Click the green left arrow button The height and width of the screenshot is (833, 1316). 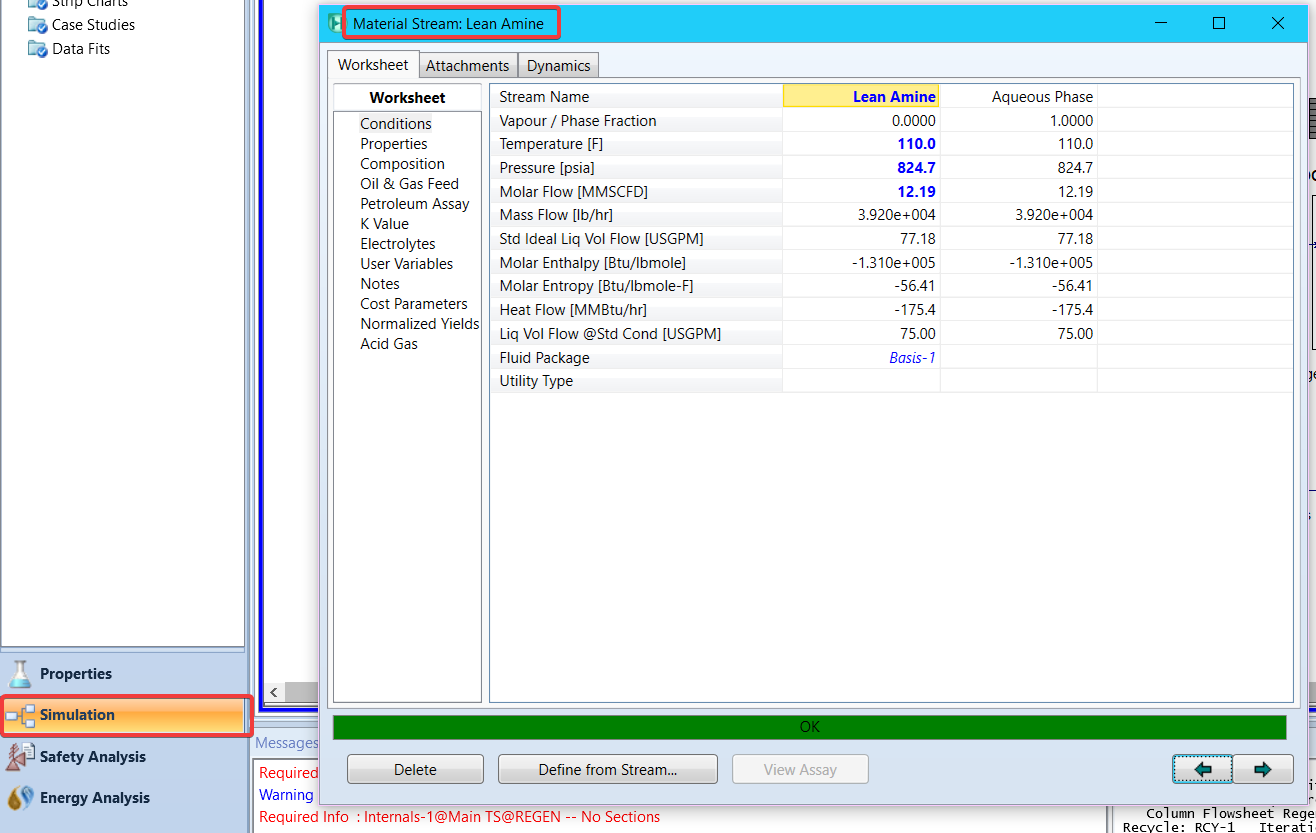(1203, 769)
